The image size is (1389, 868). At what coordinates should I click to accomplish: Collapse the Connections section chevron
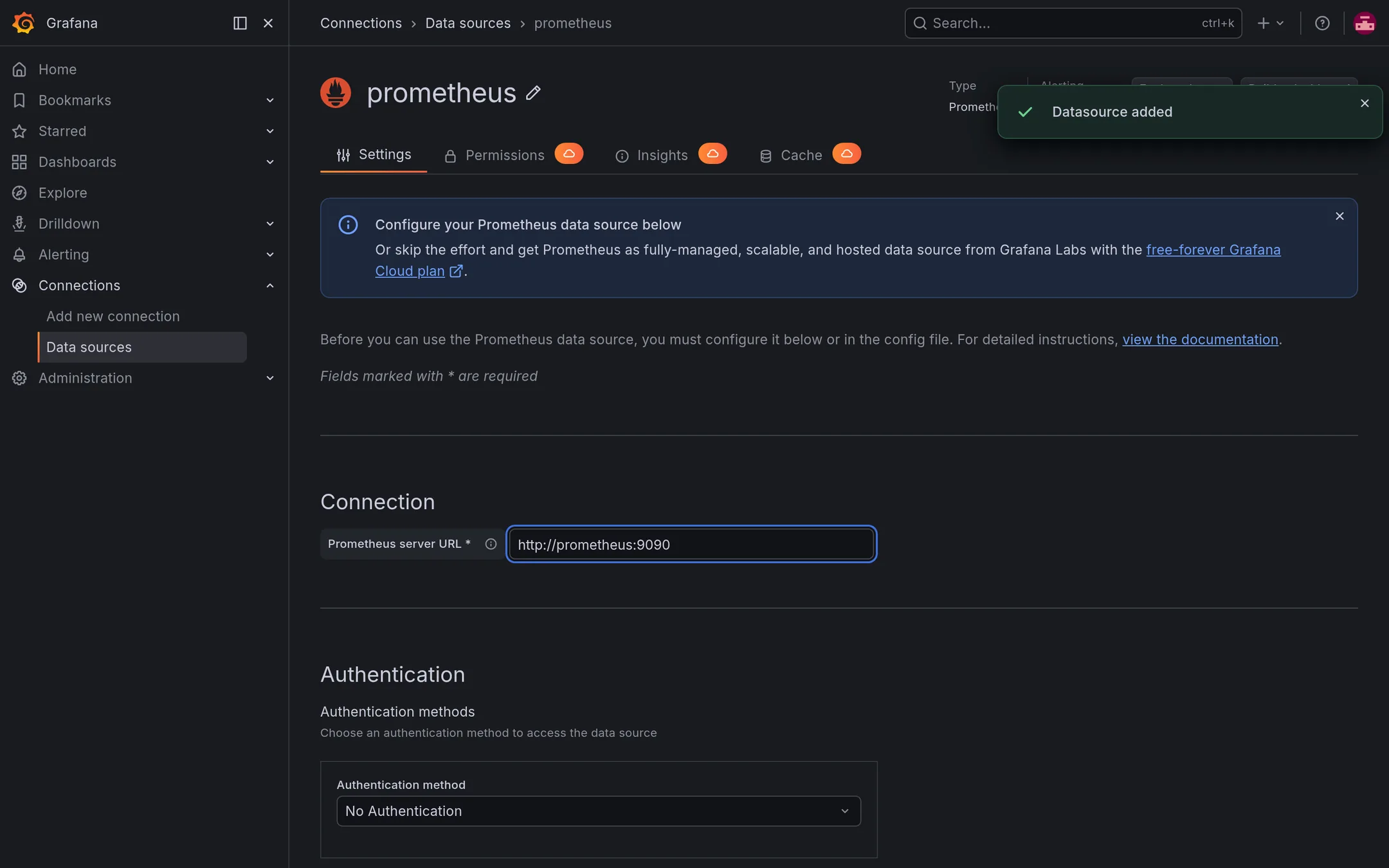[x=270, y=285]
